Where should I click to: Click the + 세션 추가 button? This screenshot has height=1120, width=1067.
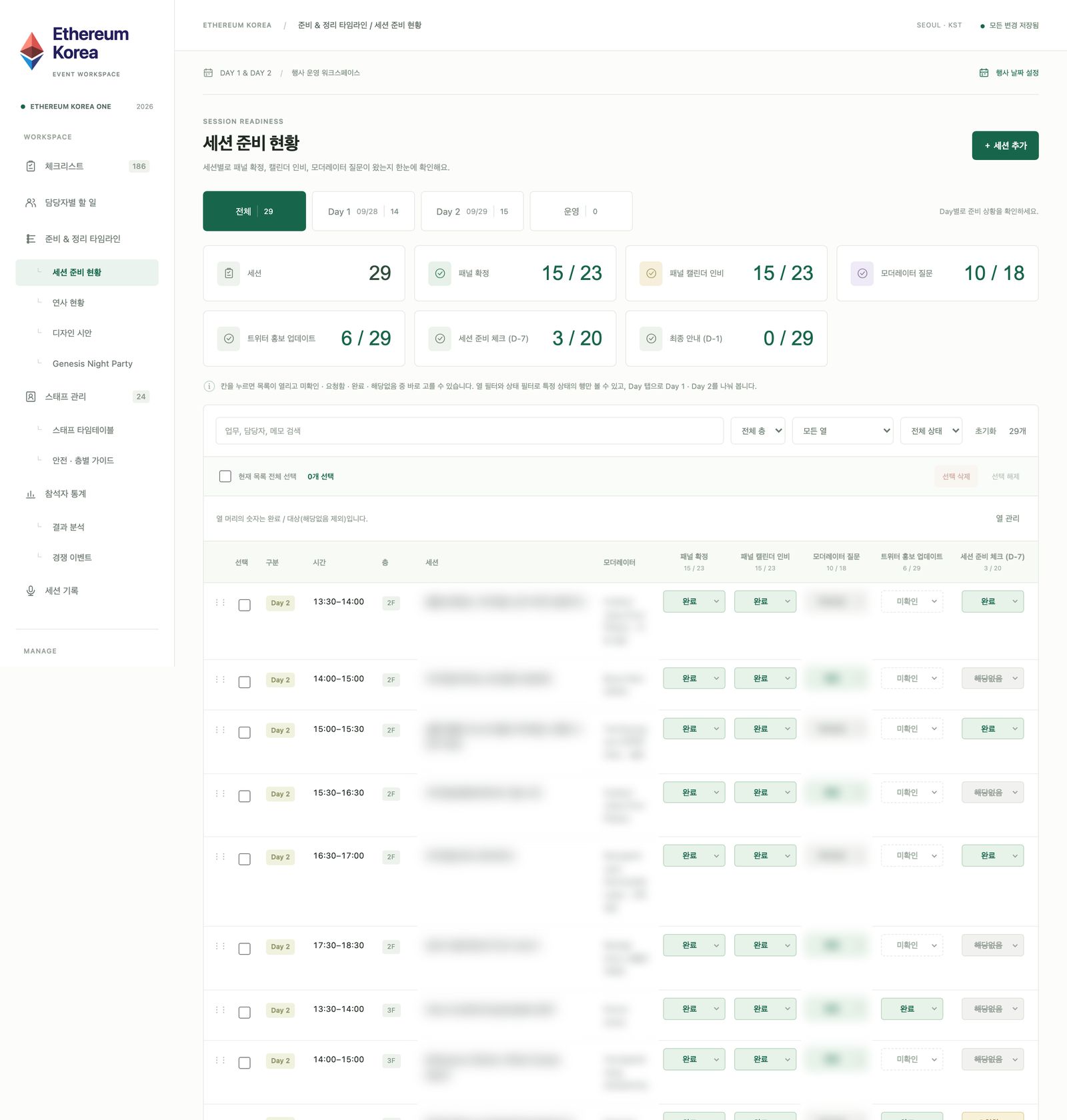tap(1005, 145)
